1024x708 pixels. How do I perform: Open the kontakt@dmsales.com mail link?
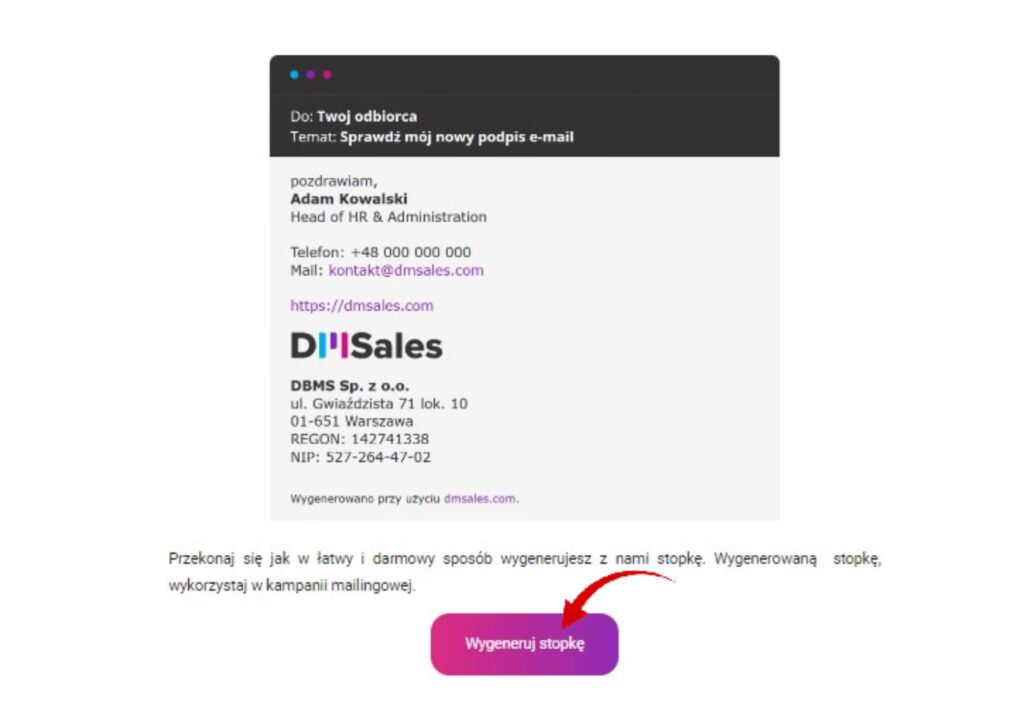[406, 270]
